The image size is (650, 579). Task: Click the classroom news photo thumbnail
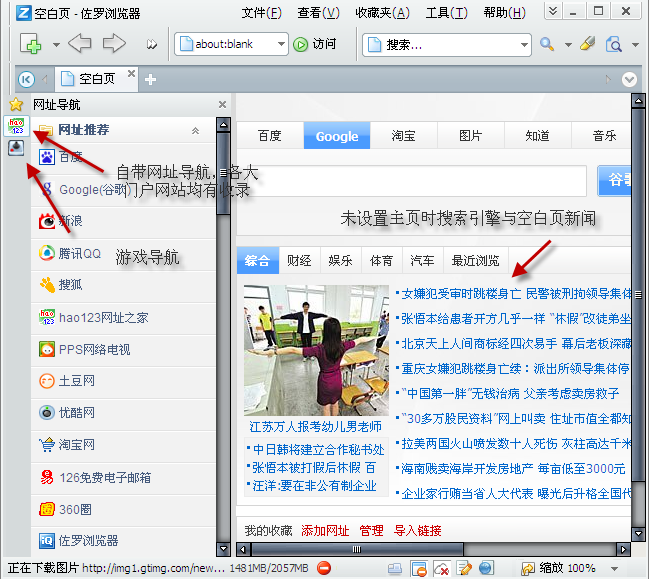point(316,350)
